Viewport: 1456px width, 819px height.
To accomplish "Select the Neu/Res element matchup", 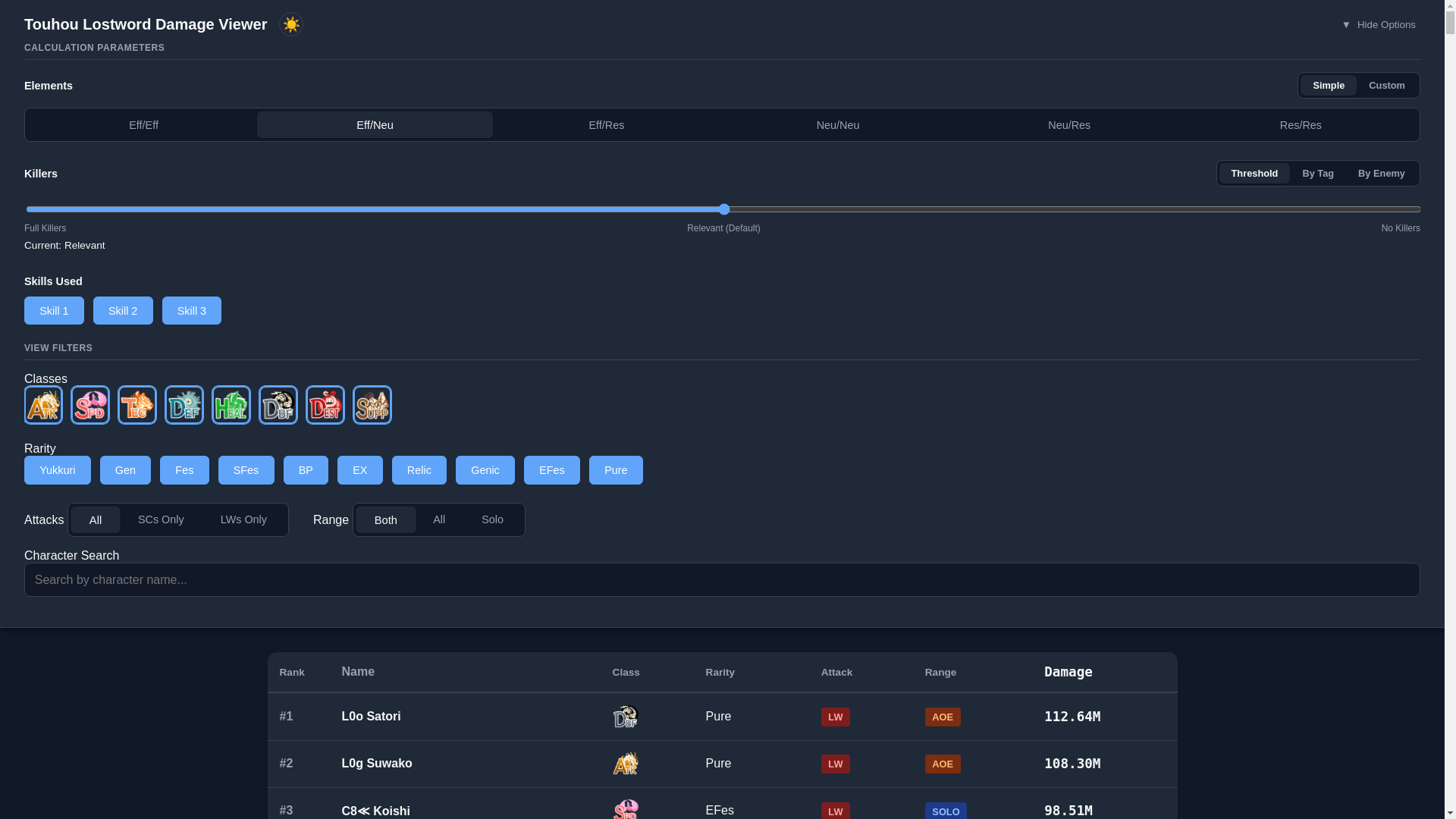I will (1069, 125).
